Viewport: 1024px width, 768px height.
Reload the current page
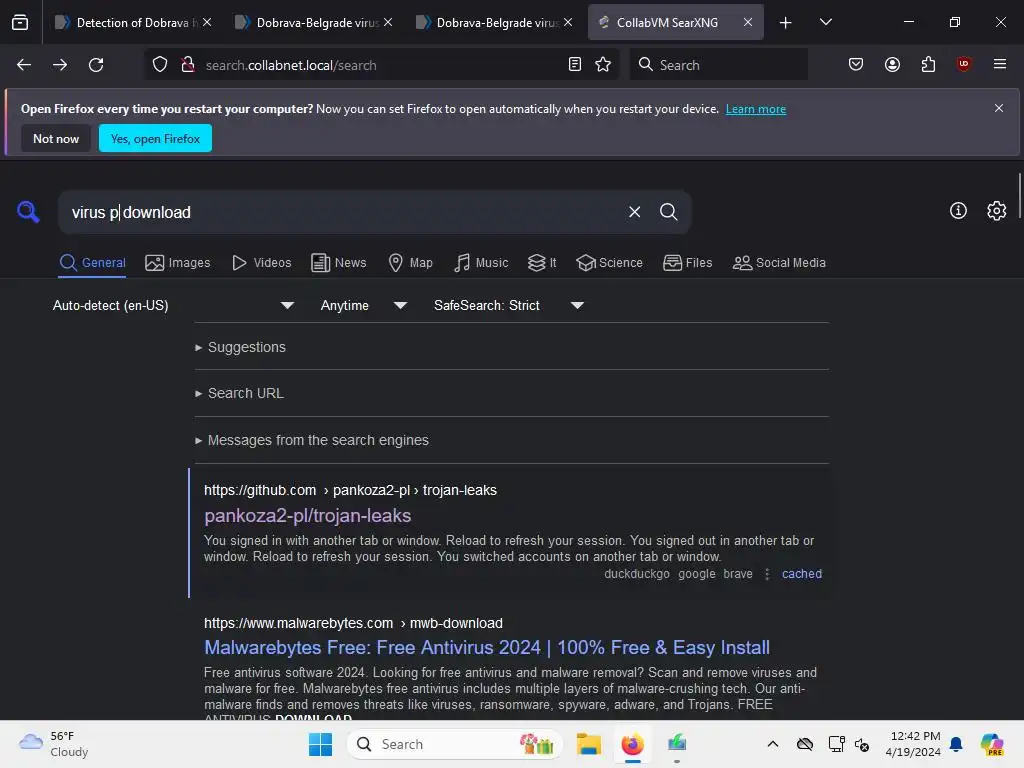(96, 65)
